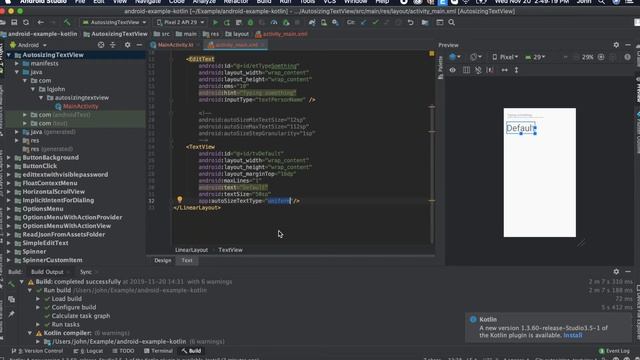Click the green Run app button
This screenshot has height=360, width=640.
click(x=216, y=22)
